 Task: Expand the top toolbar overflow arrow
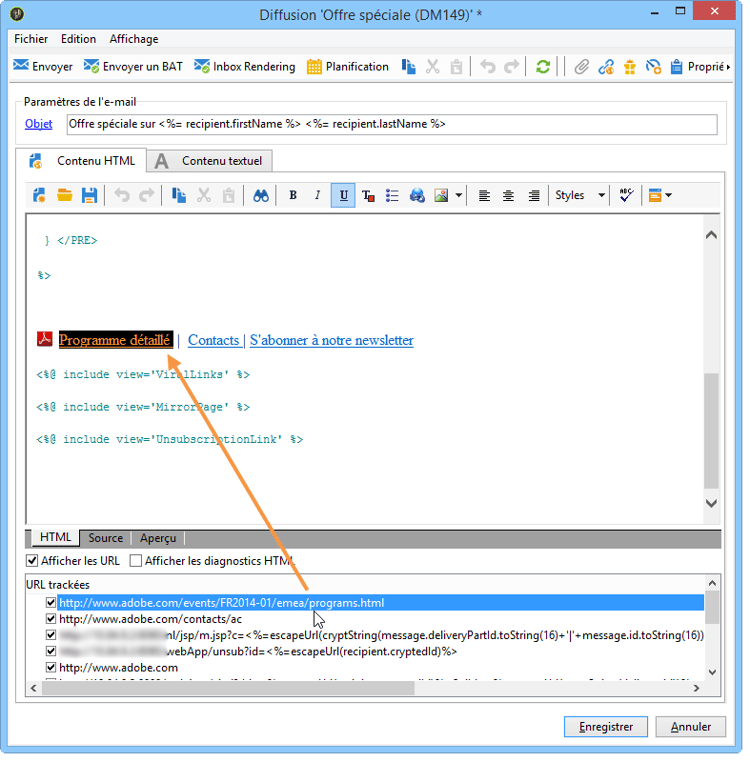click(x=728, y=67)
